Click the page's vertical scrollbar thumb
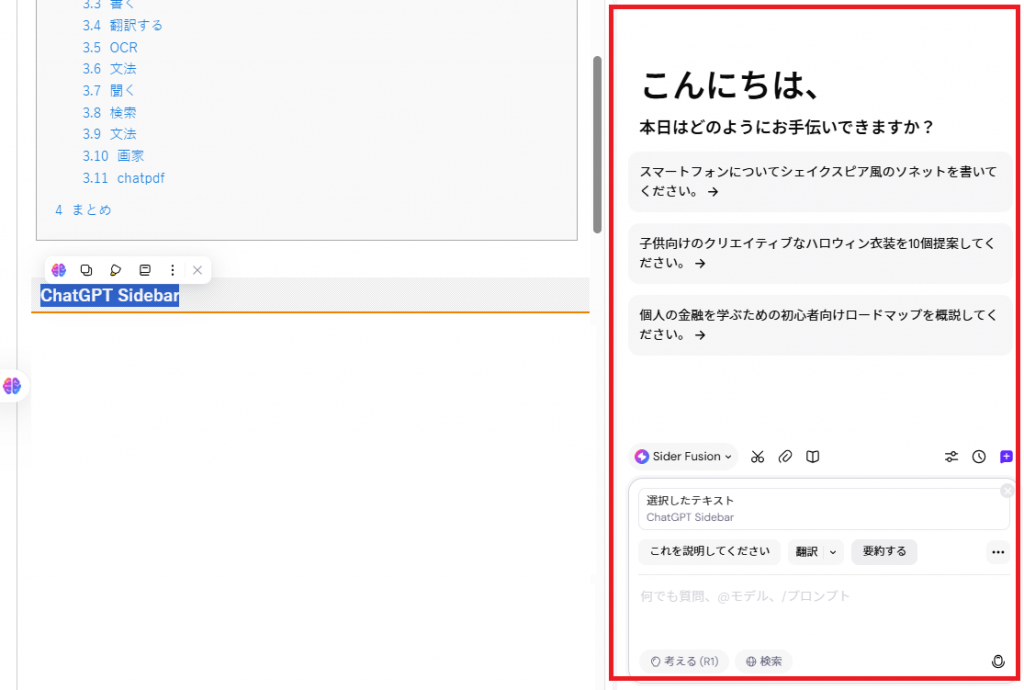 click(x=597, y=144)
